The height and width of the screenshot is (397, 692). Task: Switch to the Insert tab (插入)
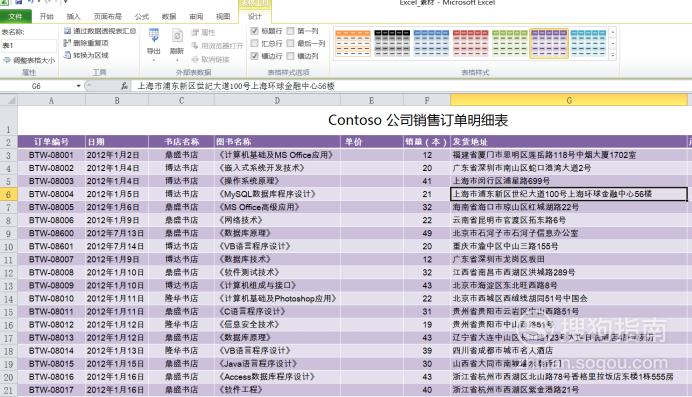(73, 17)
